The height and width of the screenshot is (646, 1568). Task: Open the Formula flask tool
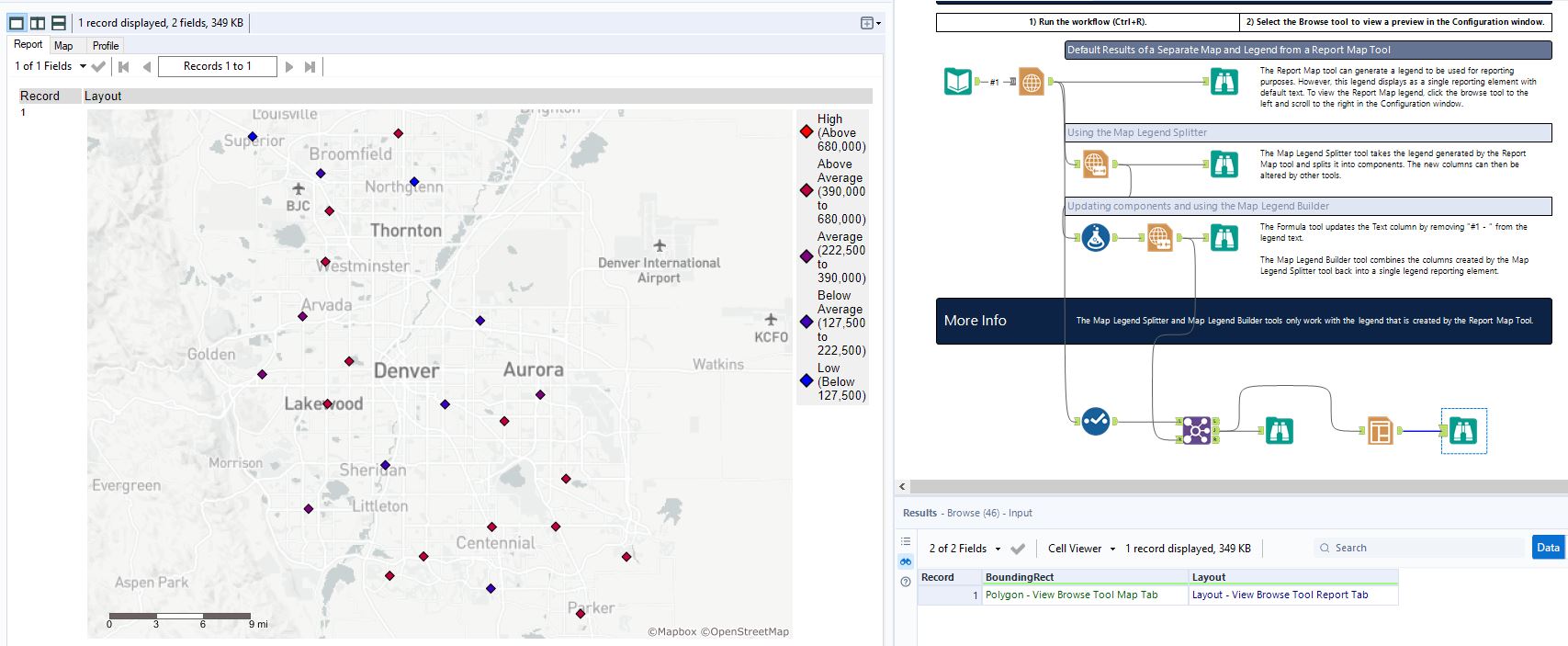pyautogui.click(x=1094, y=238)
